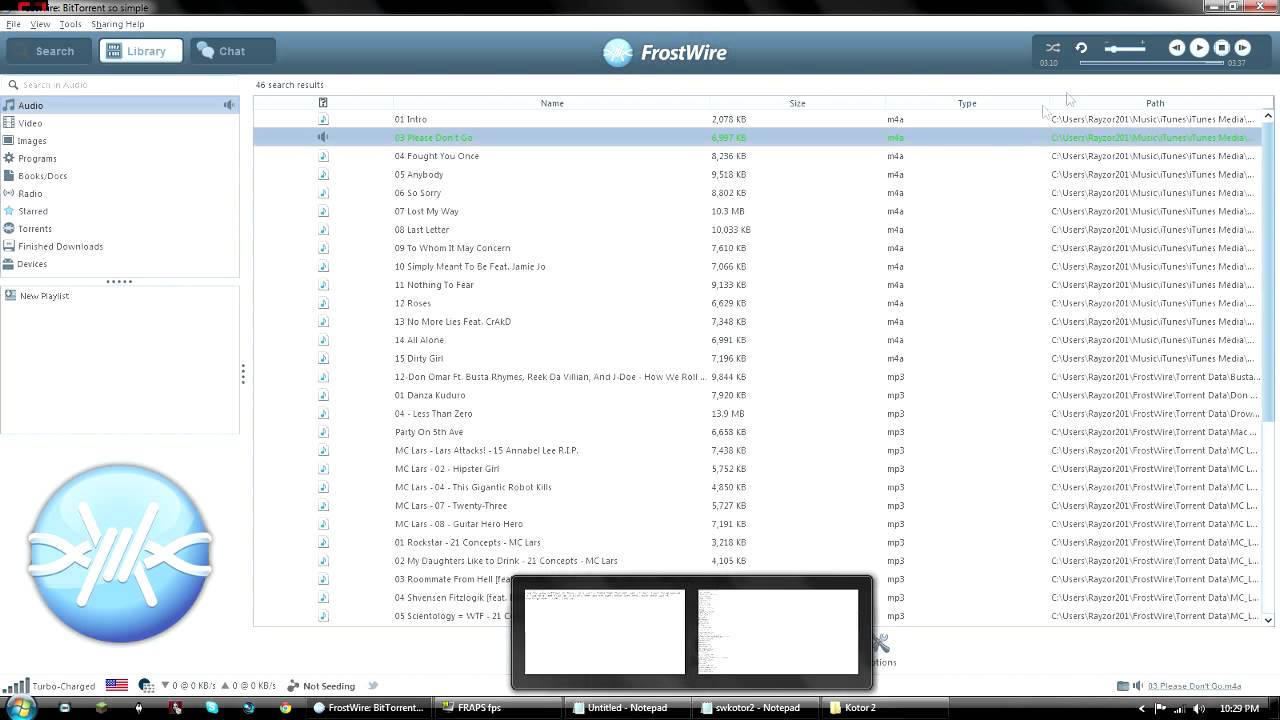1280x720 pixels.
Task: Open now playing link 03 Please Don't Go.m4a
Action: click(1195, 686)
